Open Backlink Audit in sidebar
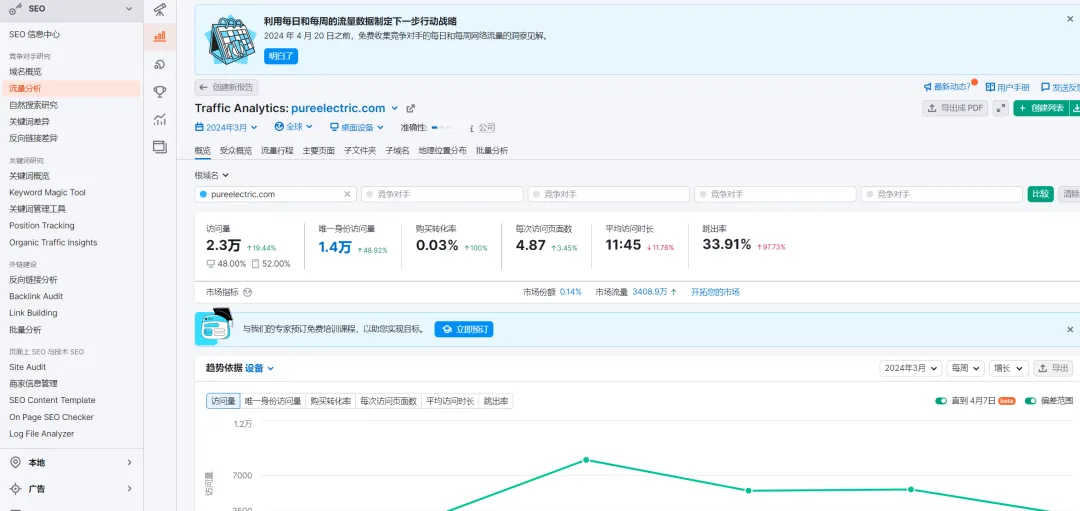The image size is (1080, 511). [x=36, y=296]
